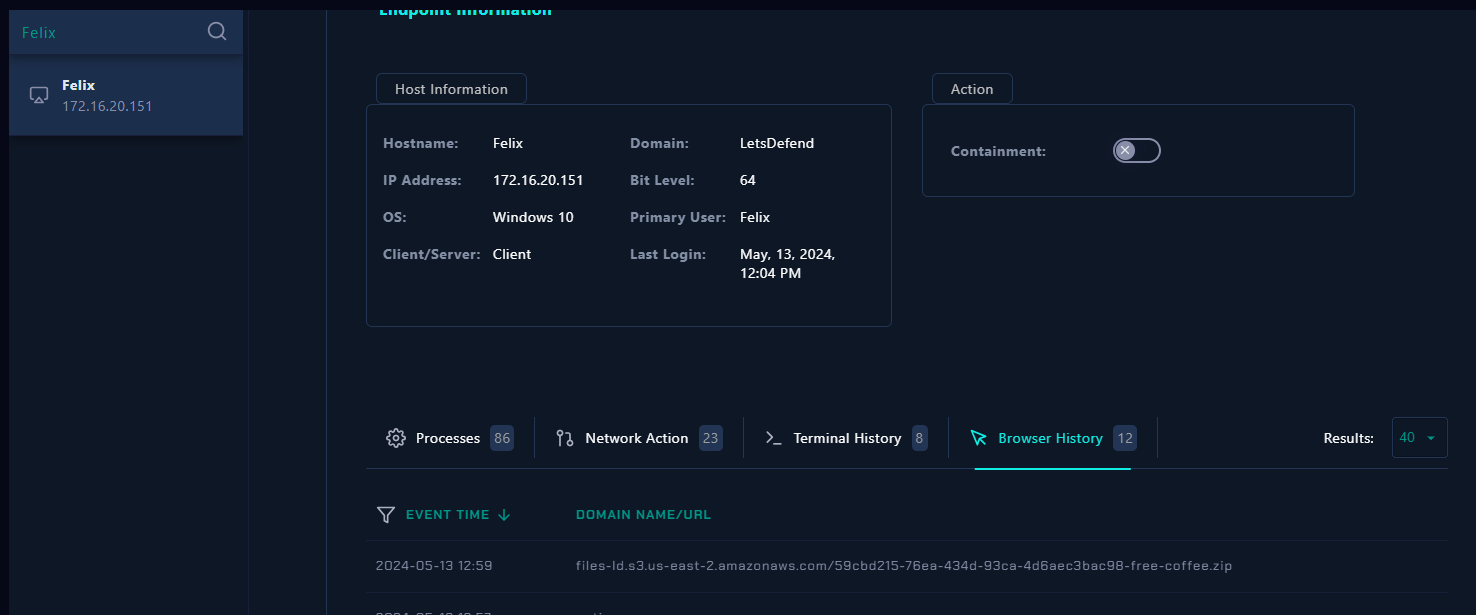Click the search magnifier icon
Image resolution: width=1476 pixels, height=615 pixels.
pyautogui.click(x=217, y=32)
